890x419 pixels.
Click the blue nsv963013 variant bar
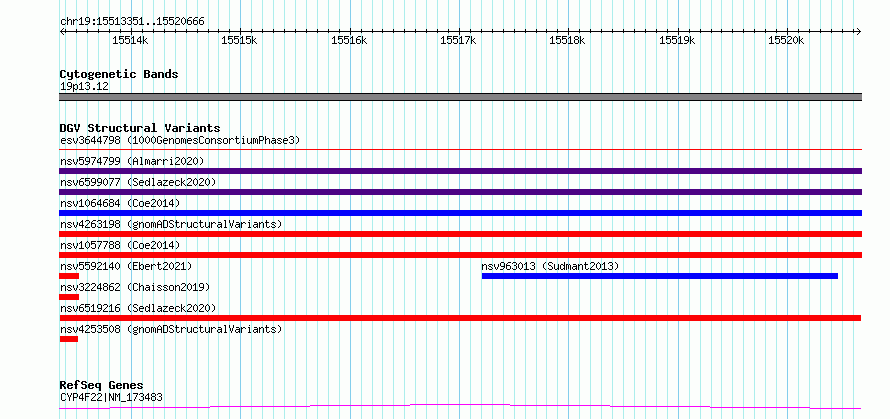tap(660, 276)
